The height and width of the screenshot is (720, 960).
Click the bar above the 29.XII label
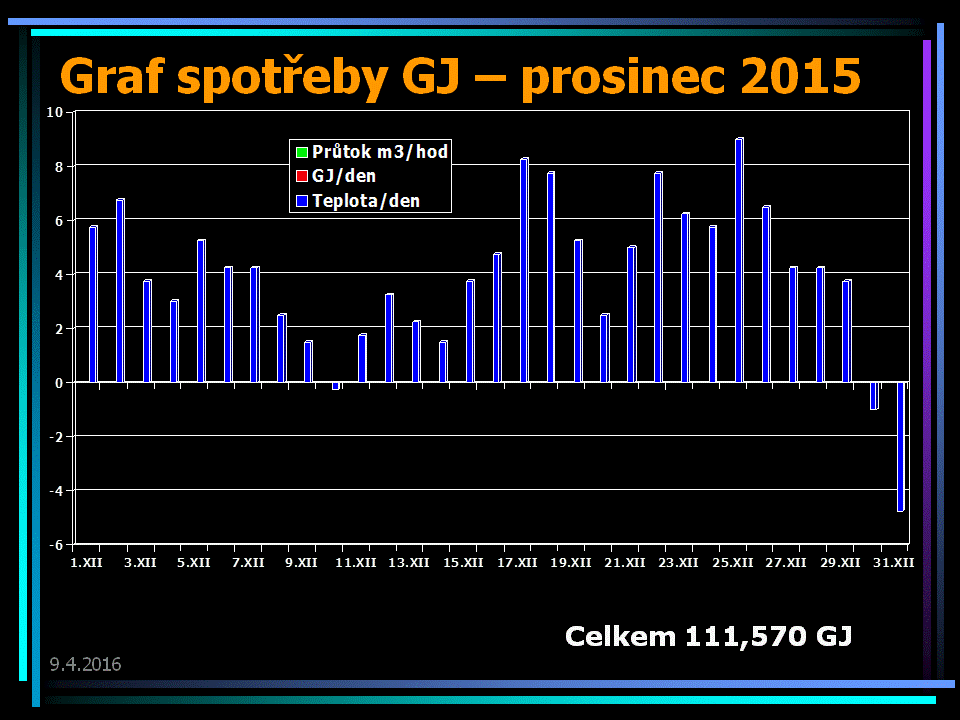(x=847, y=331)
